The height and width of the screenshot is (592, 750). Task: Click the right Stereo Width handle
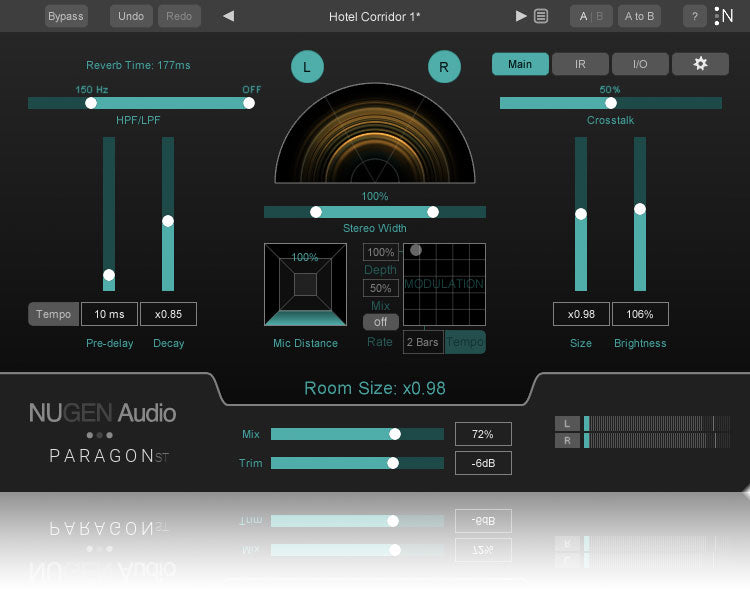pos(433,212)
